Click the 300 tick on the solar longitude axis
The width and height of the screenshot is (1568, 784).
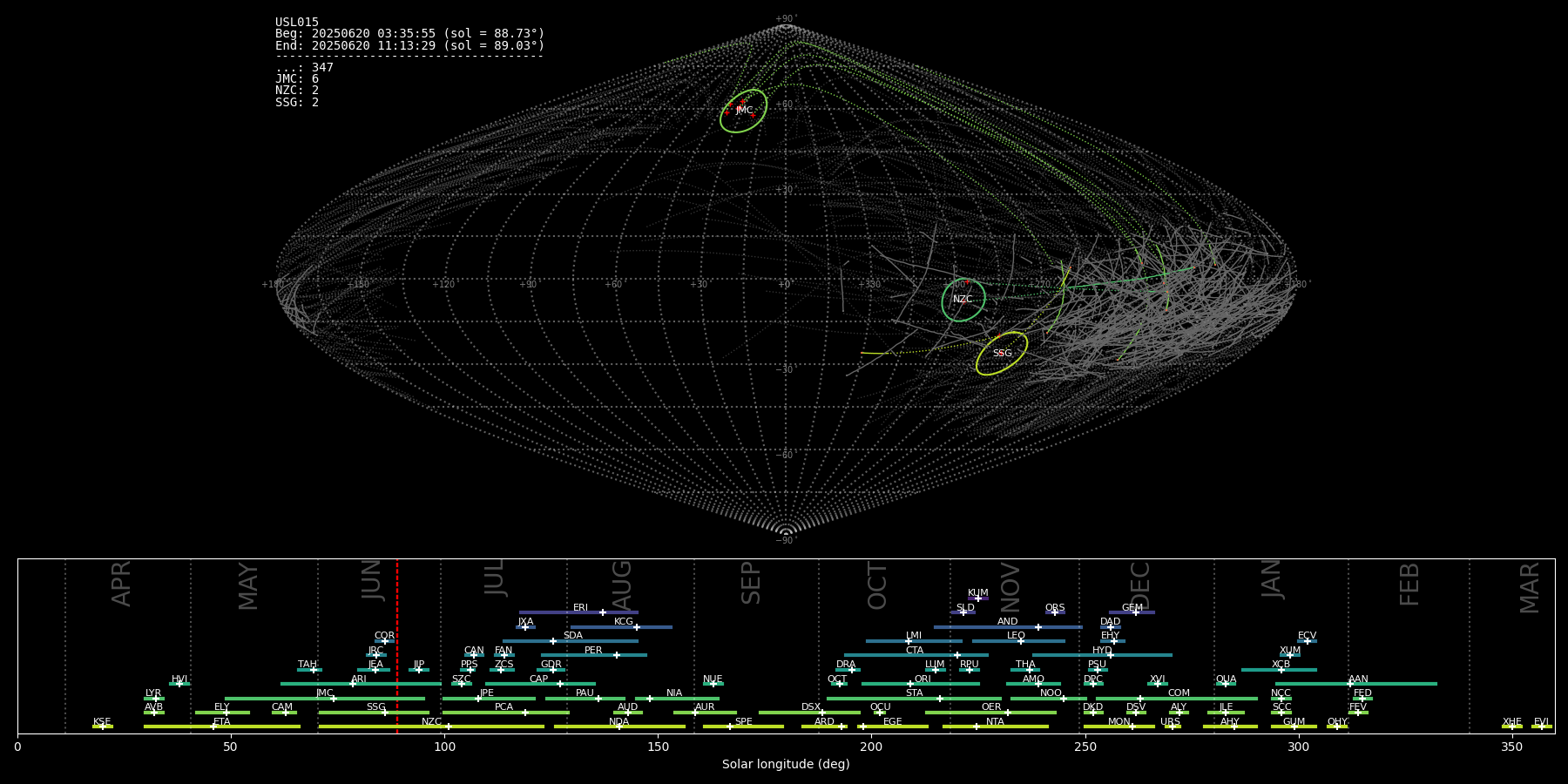pos(1298,747)
